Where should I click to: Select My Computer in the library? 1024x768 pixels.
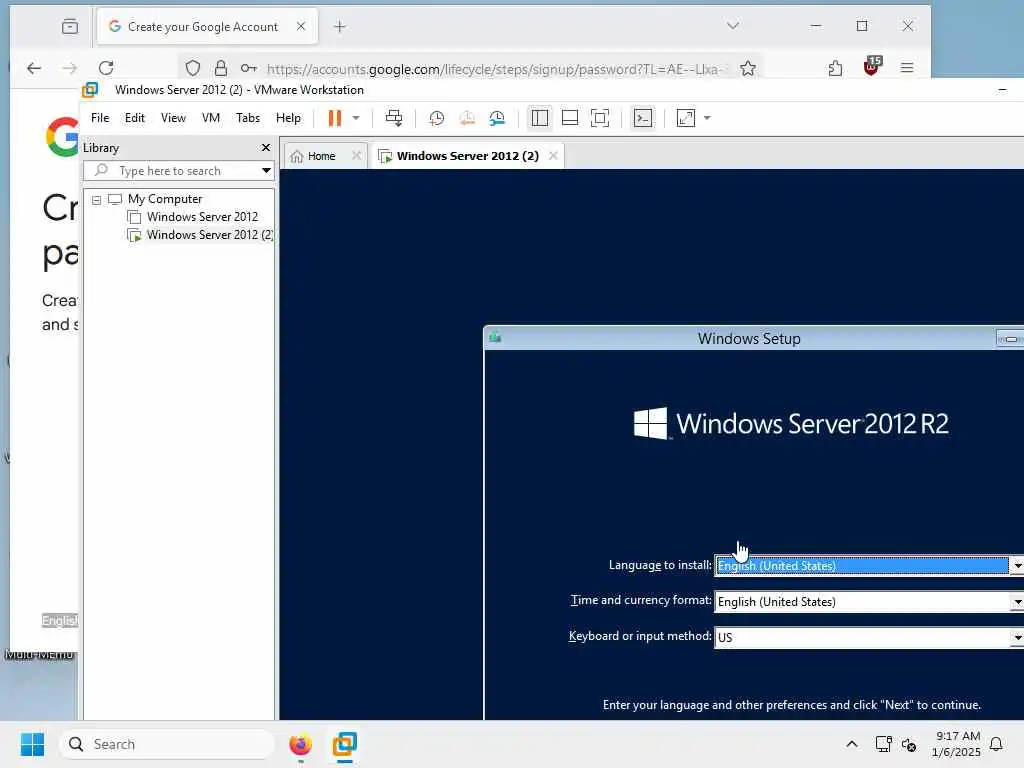165,199
